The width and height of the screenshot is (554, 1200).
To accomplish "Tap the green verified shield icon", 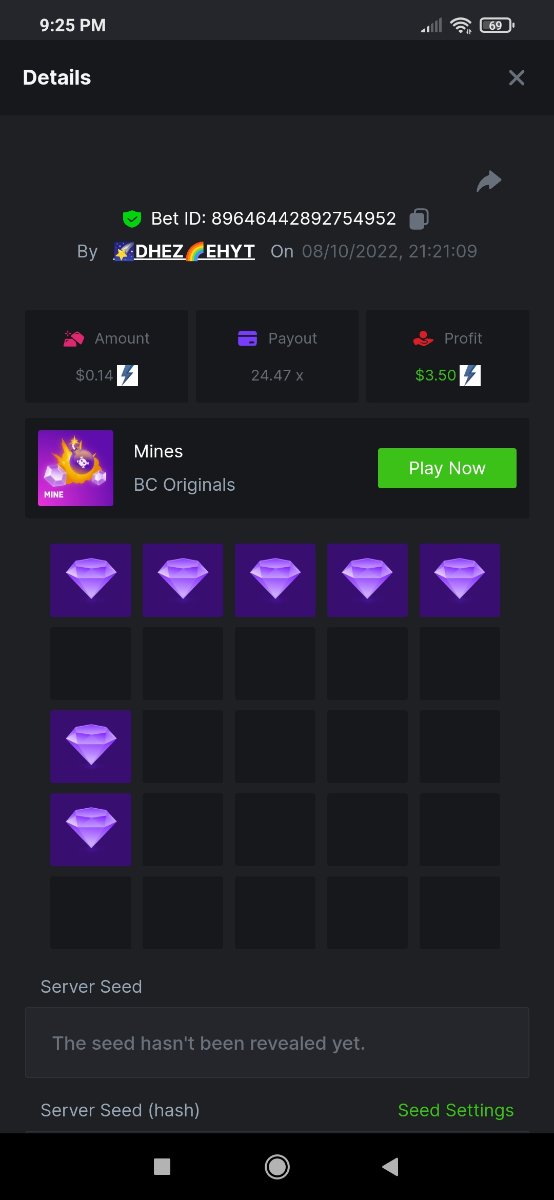I will (x=131, y=218).
